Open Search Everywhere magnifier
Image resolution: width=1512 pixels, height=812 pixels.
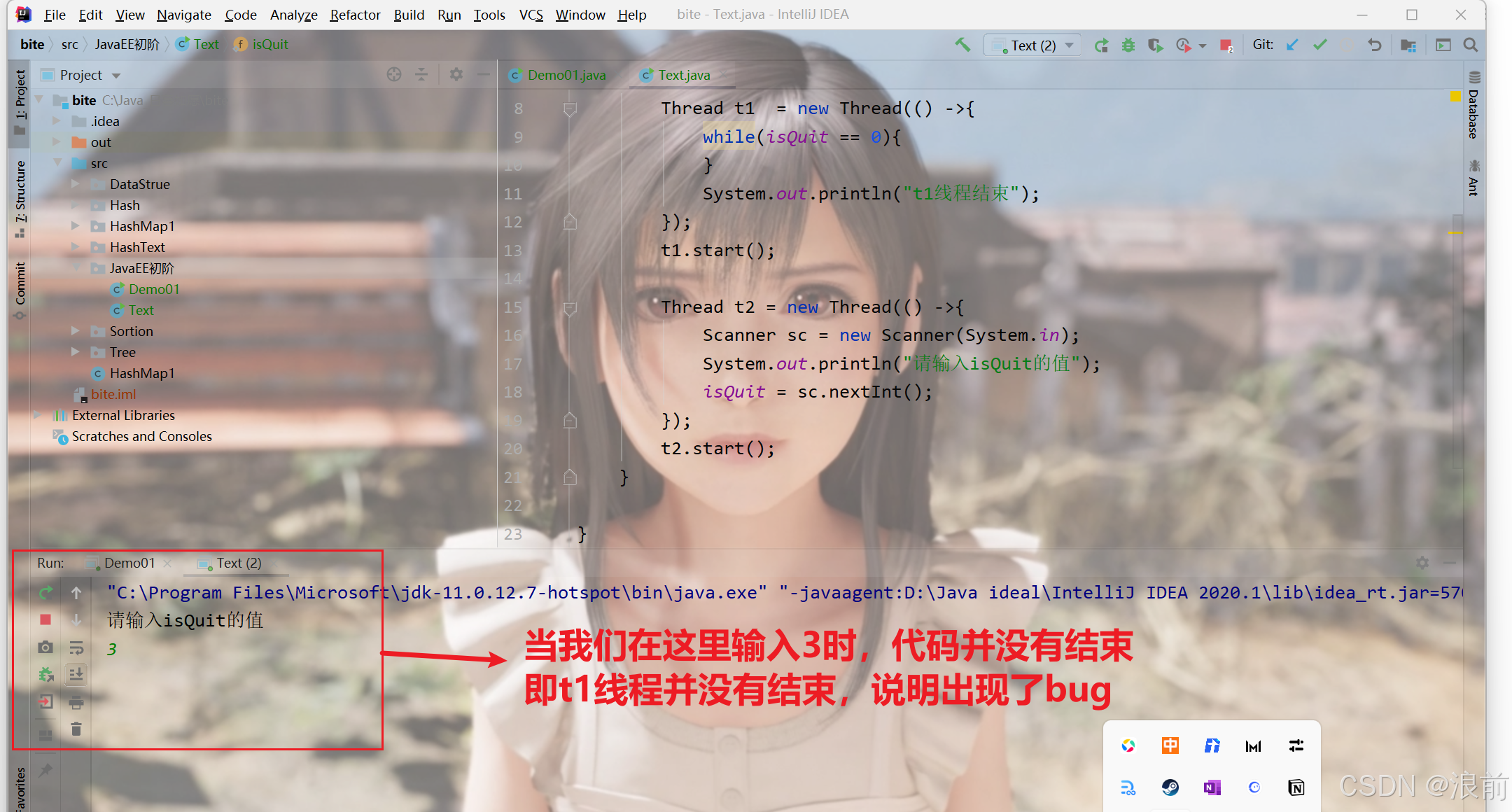(x=1470, y=44)
